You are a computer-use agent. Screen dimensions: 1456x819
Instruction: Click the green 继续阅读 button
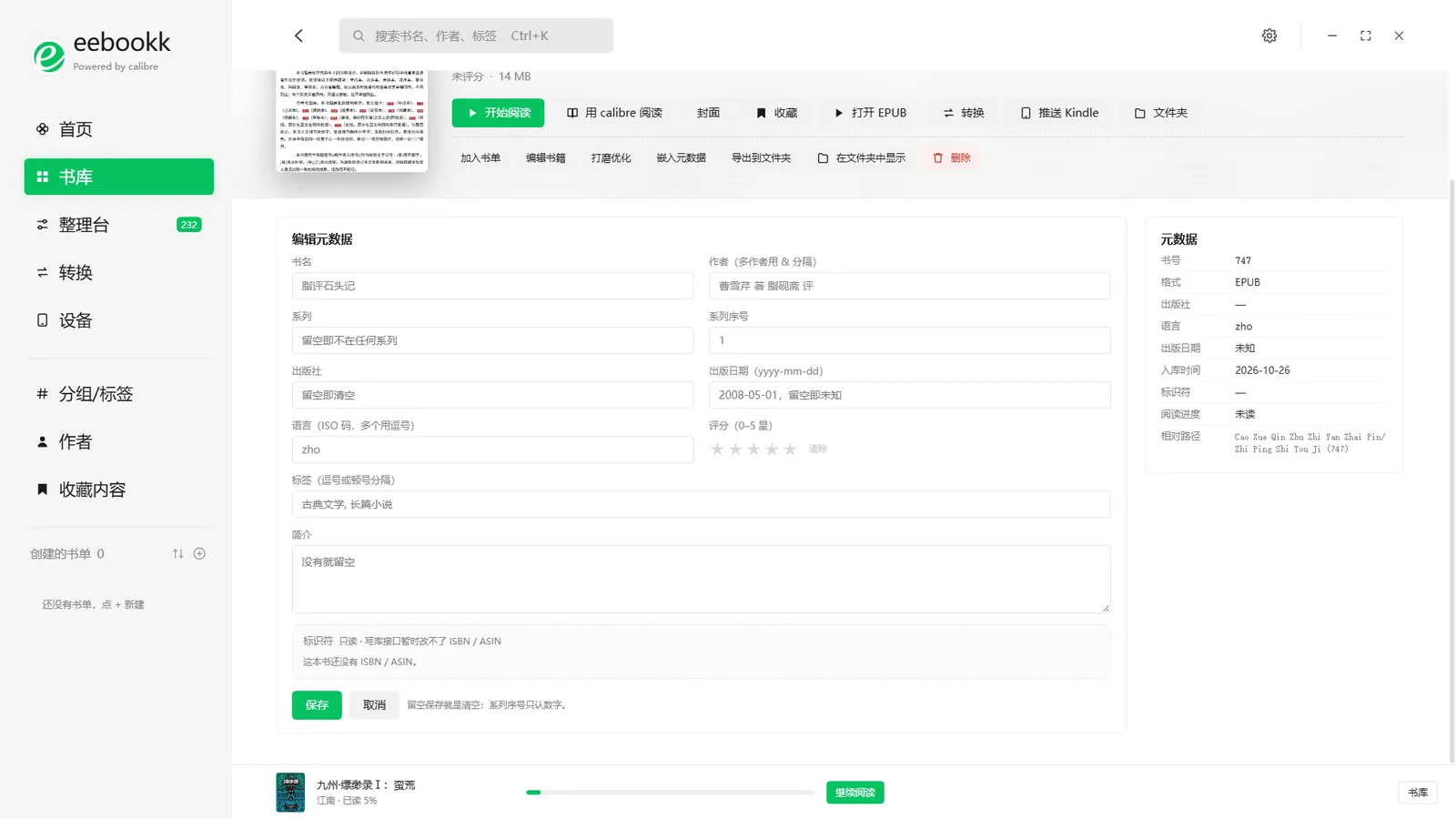pyautogui.click(x=855, y=793)
